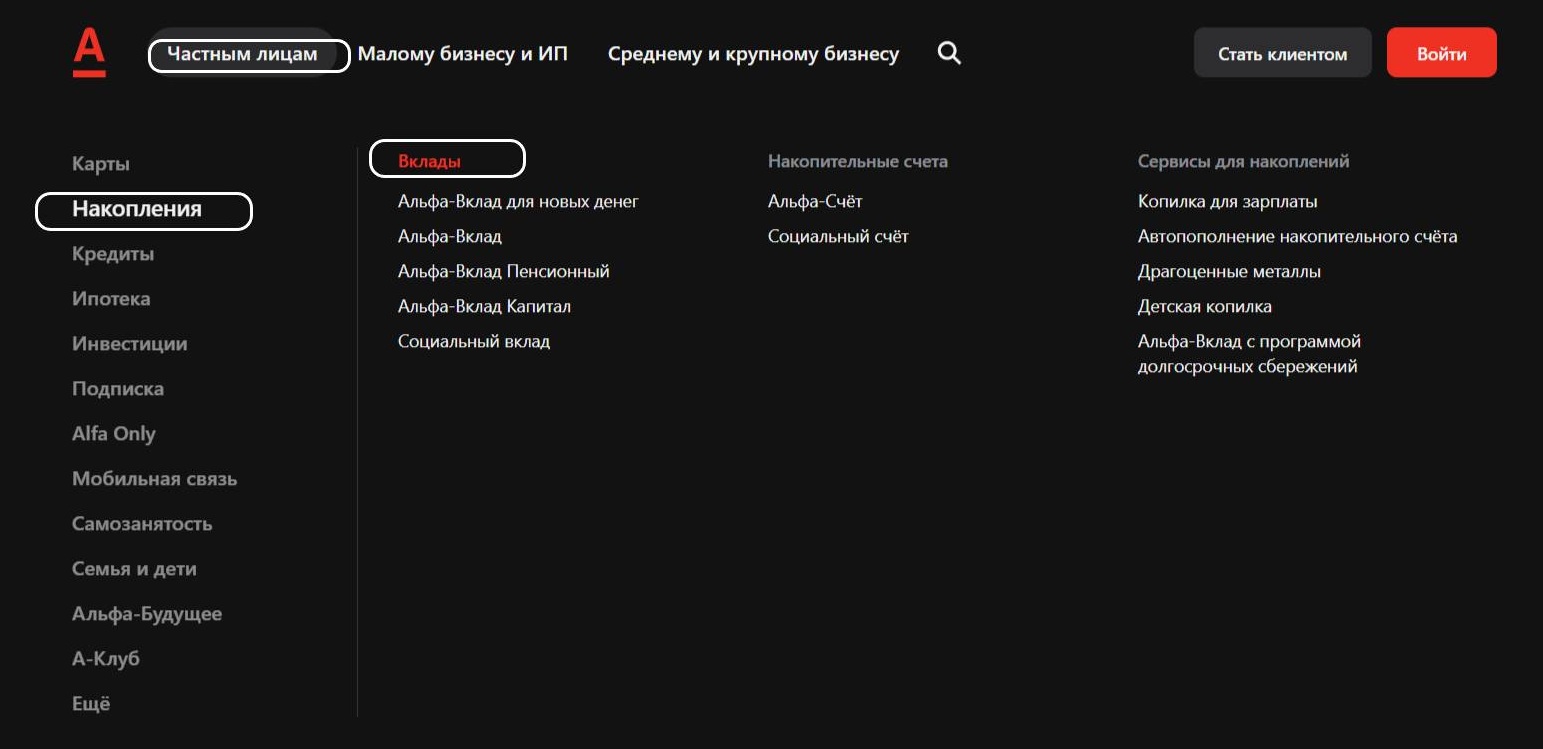Switch to Малому бизнесу и ИП
The width and height of the screenshot is (1543, 749).
click(462, 54)
